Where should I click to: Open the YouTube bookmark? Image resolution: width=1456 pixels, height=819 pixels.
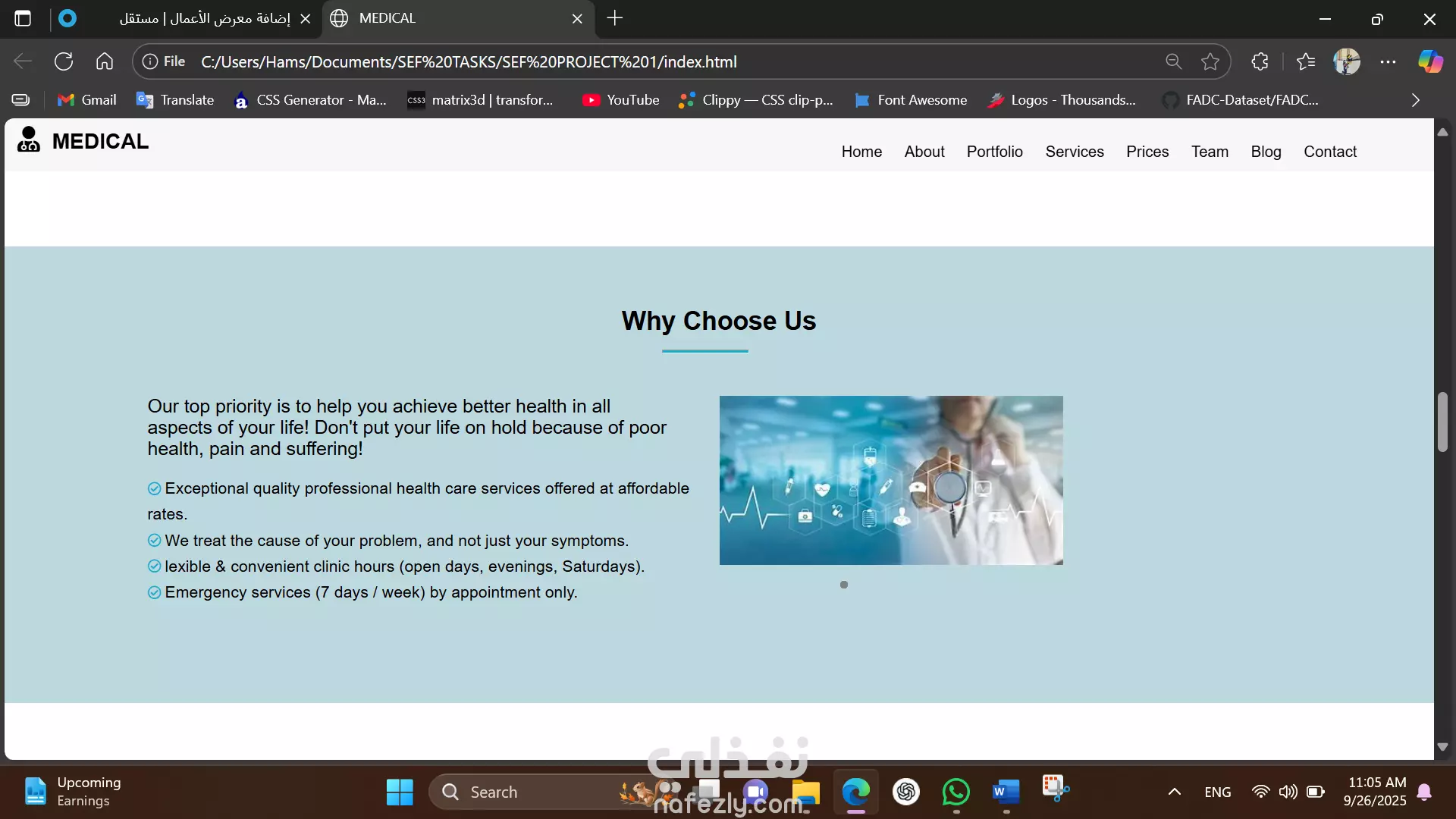point(621,100)
